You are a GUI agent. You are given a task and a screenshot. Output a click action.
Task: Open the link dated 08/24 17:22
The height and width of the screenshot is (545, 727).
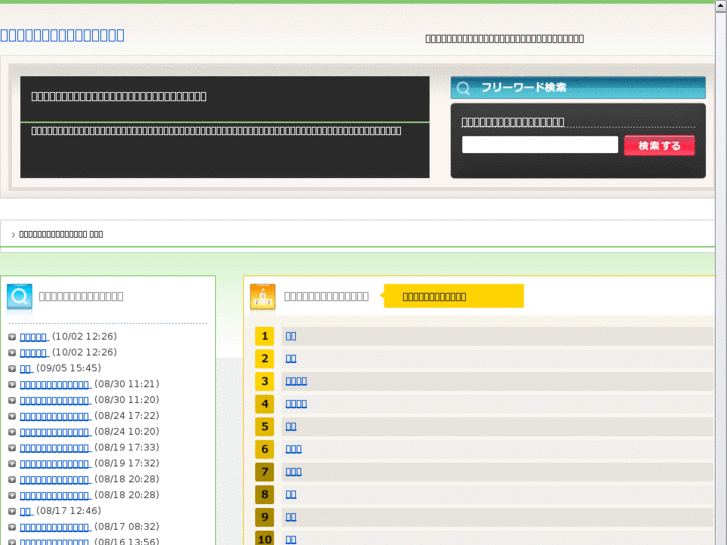pos(54,416)
